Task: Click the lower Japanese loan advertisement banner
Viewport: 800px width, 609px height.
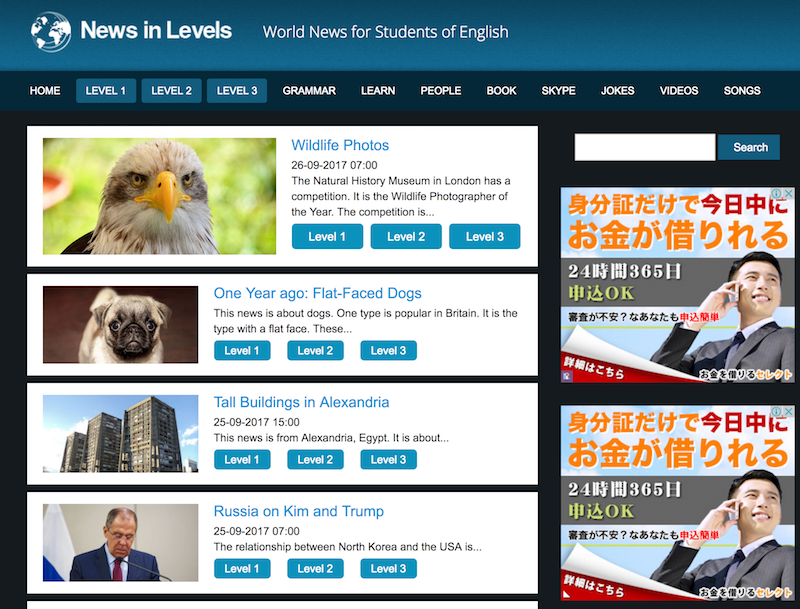Action: [x=678, y=502]
